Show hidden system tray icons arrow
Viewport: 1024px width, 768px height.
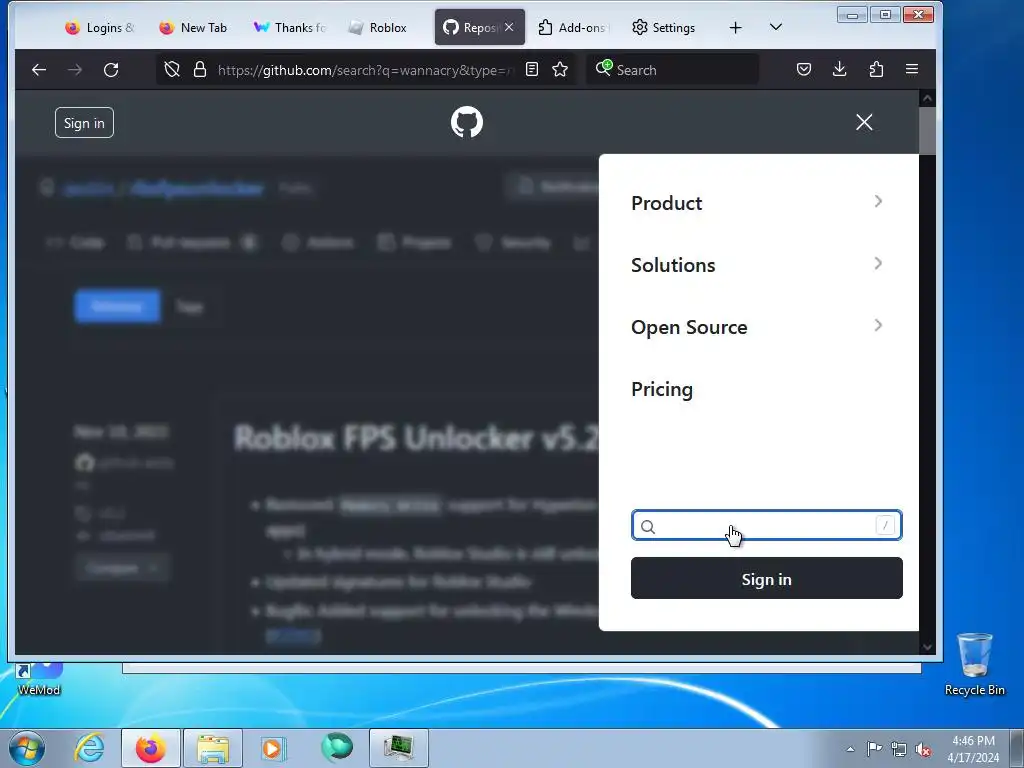point(850,749)
